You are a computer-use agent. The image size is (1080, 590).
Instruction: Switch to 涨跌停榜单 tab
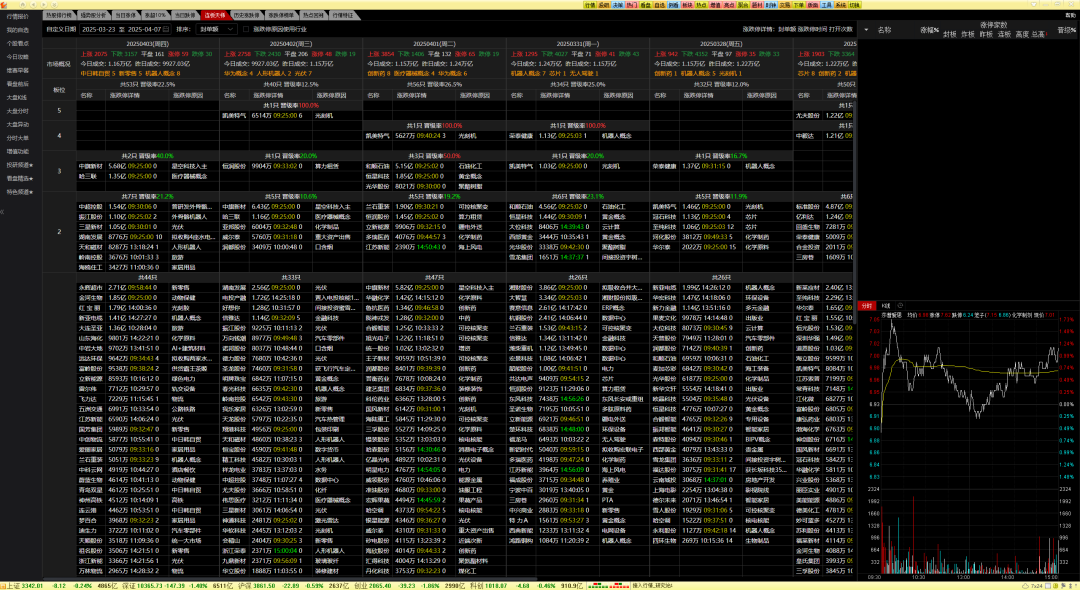click(280, 15)
